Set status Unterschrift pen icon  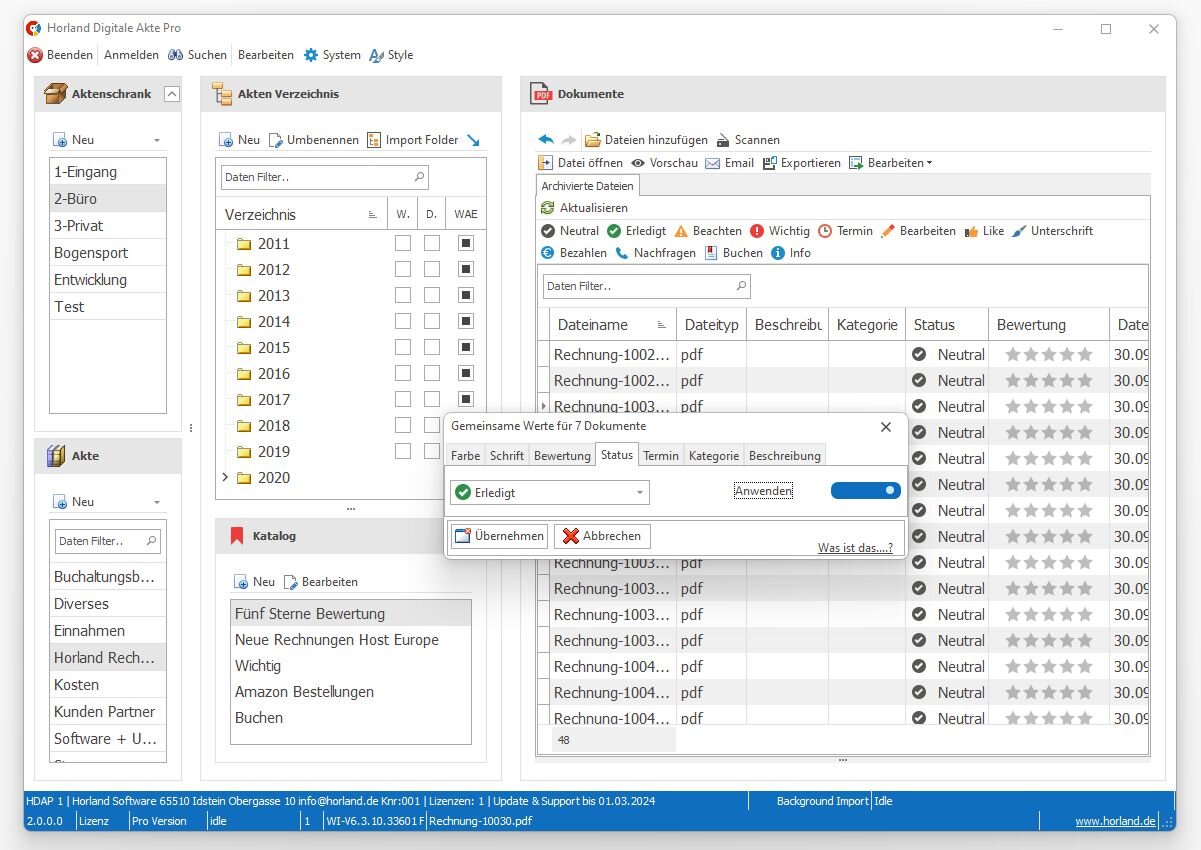(x=1019, y=231)
